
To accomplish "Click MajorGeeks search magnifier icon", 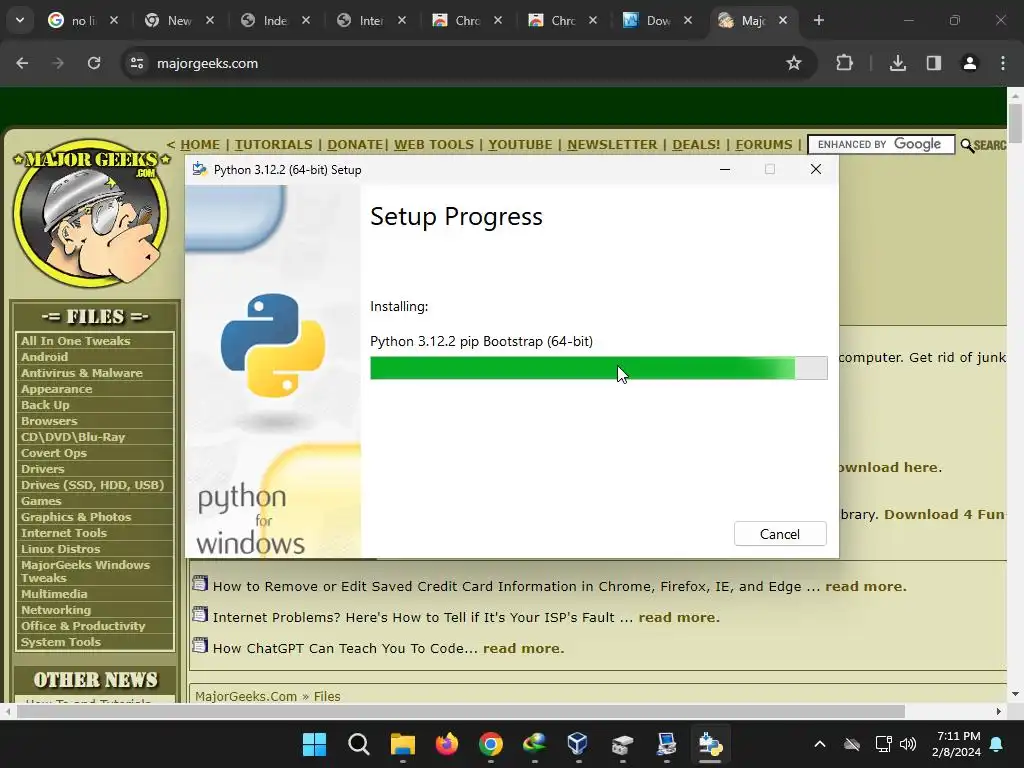I will click(x=967, y=145).
